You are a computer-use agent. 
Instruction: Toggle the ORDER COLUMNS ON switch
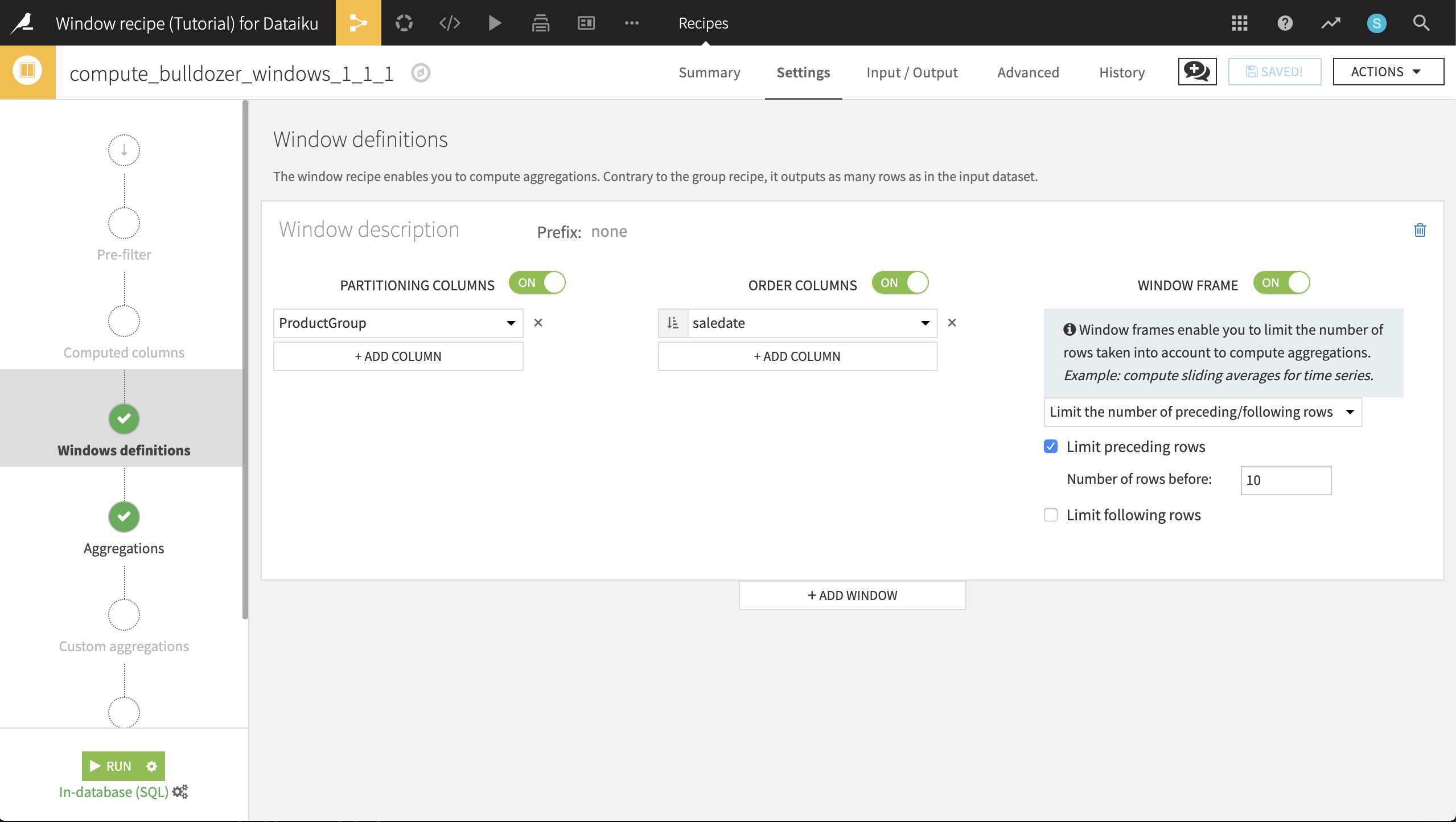901,282
